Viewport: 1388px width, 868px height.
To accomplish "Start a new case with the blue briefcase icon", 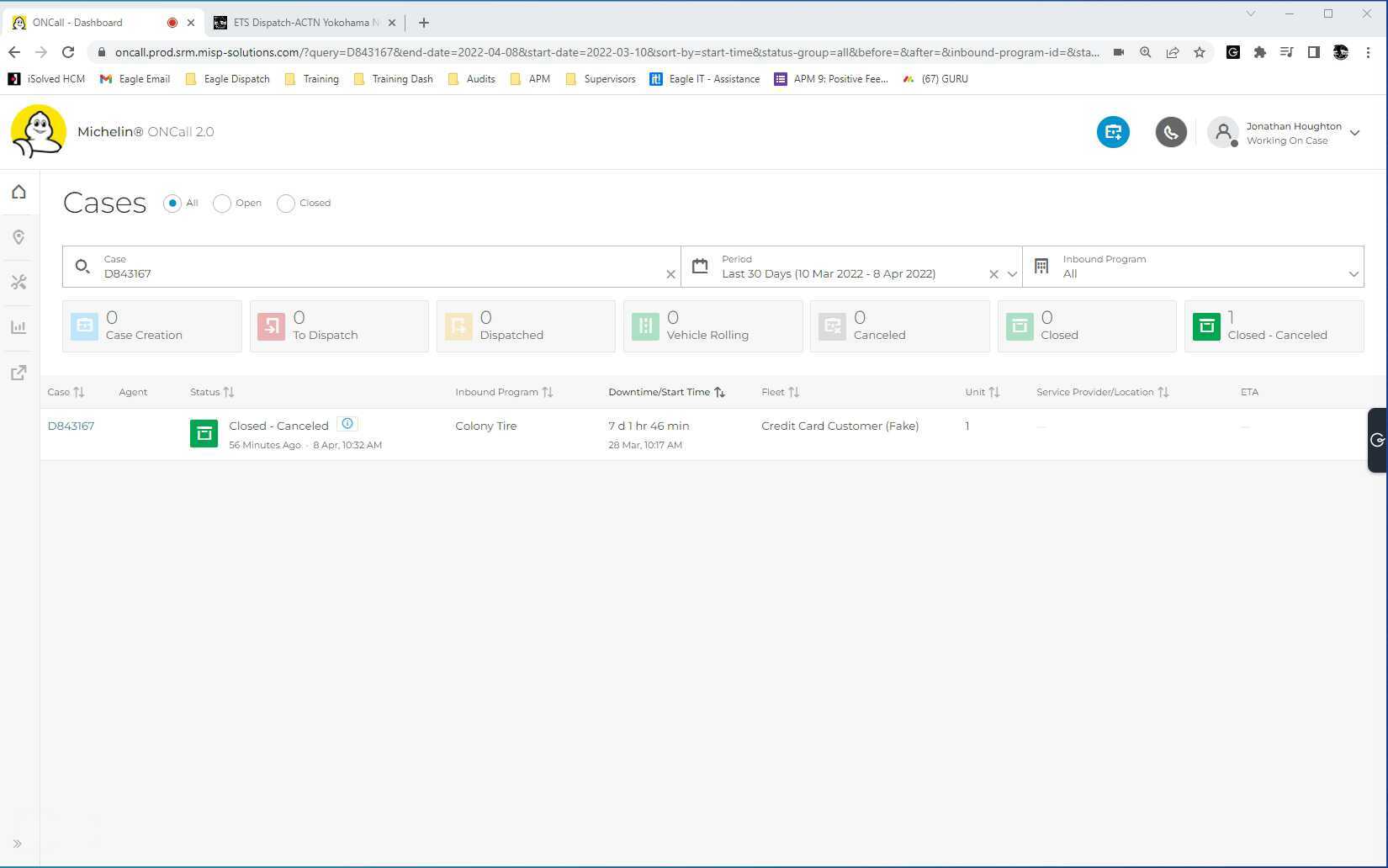I will [1113, 132].
